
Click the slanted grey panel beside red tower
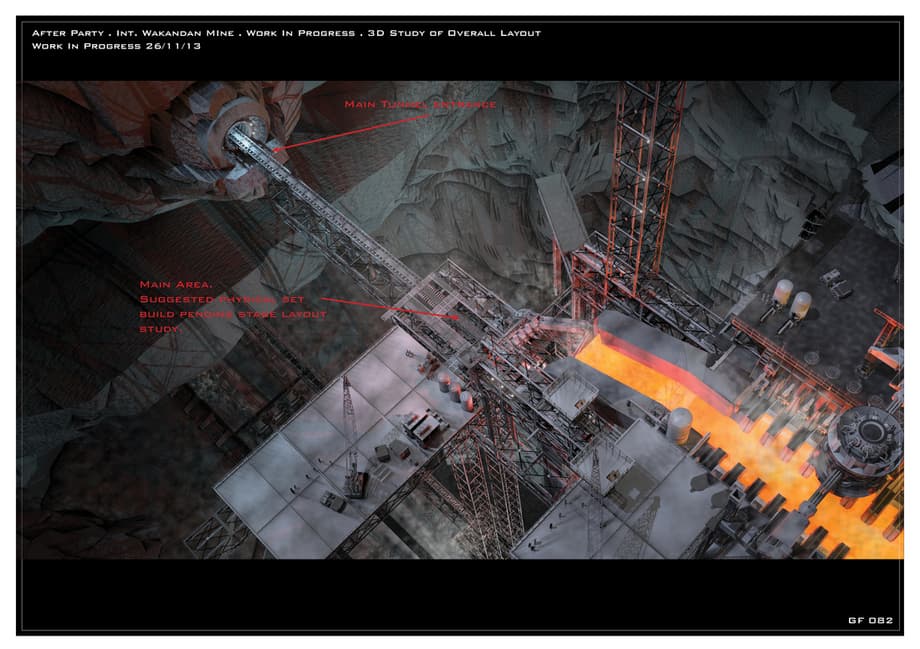pyautogui.click(x=561, y=212)
